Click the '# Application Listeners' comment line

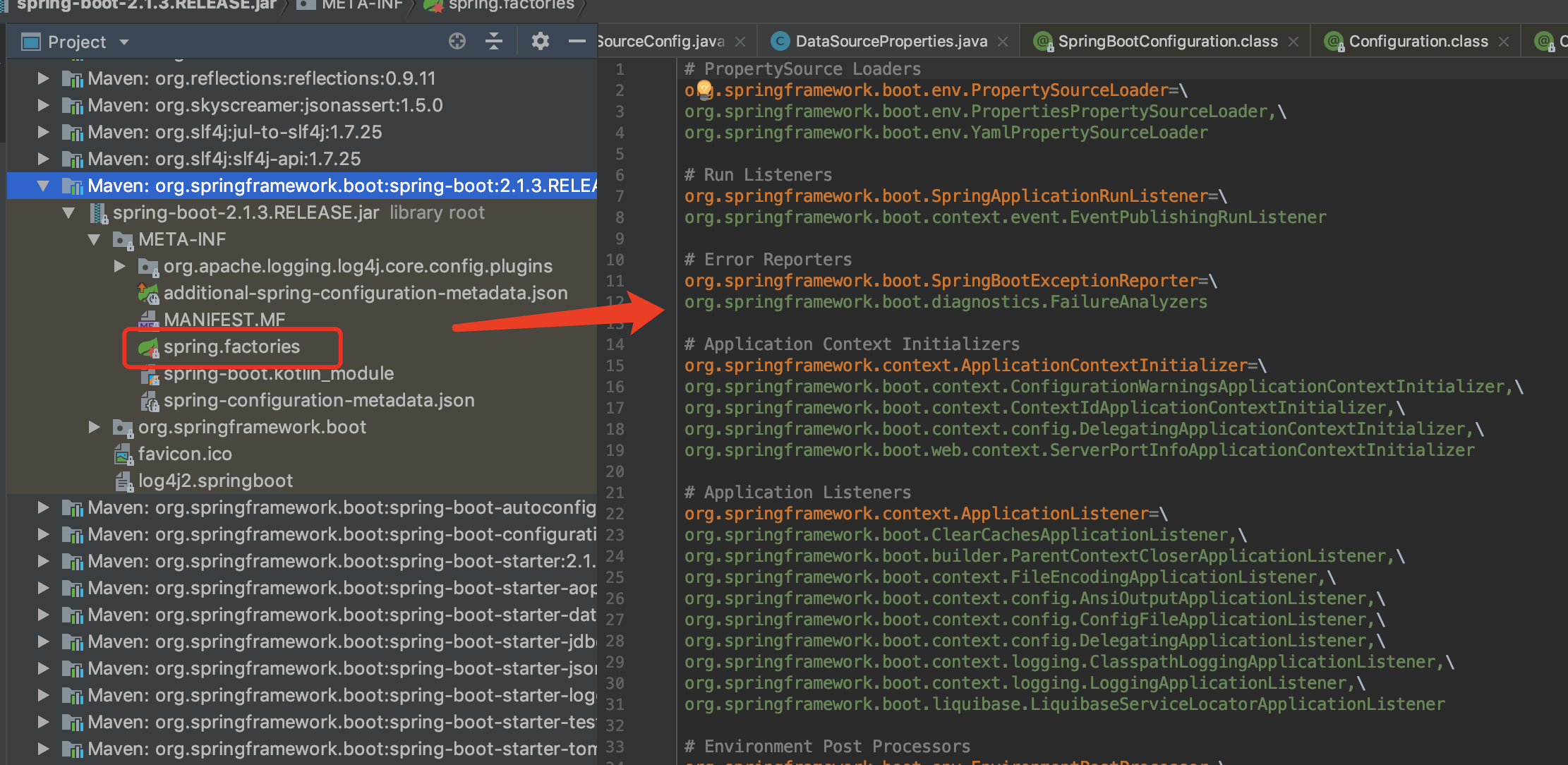coord(797,493)
